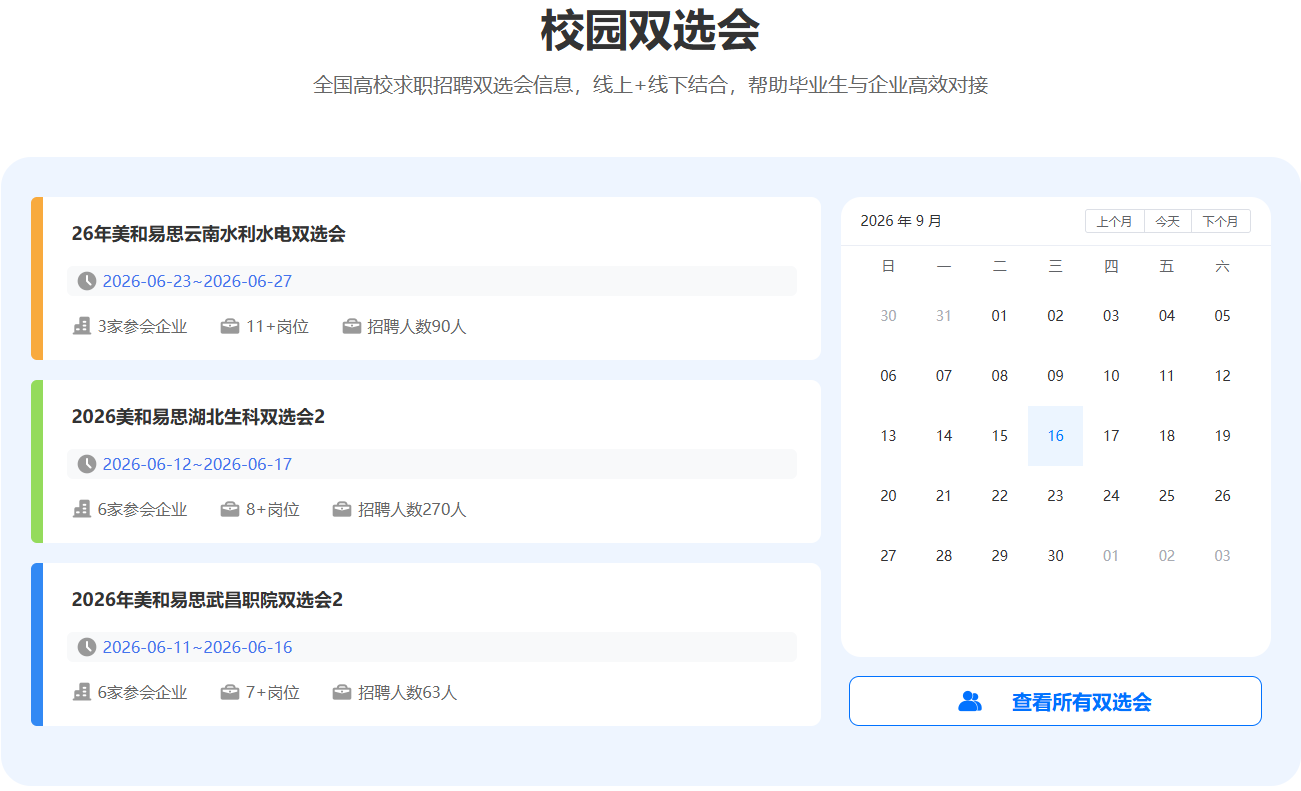Click the briefcase icon next to 招聘人数270人
The width and height of the screenshot is (1301, 791).
342,509
